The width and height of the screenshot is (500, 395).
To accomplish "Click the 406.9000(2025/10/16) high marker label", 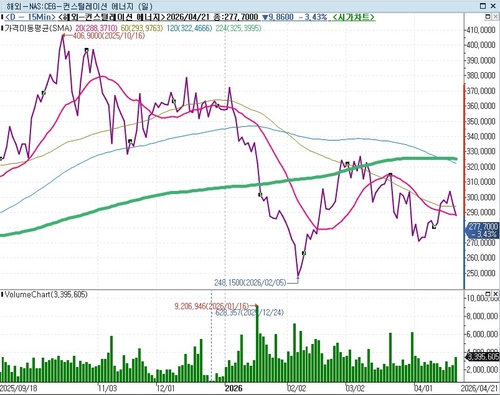I will [x=109, y=36].
